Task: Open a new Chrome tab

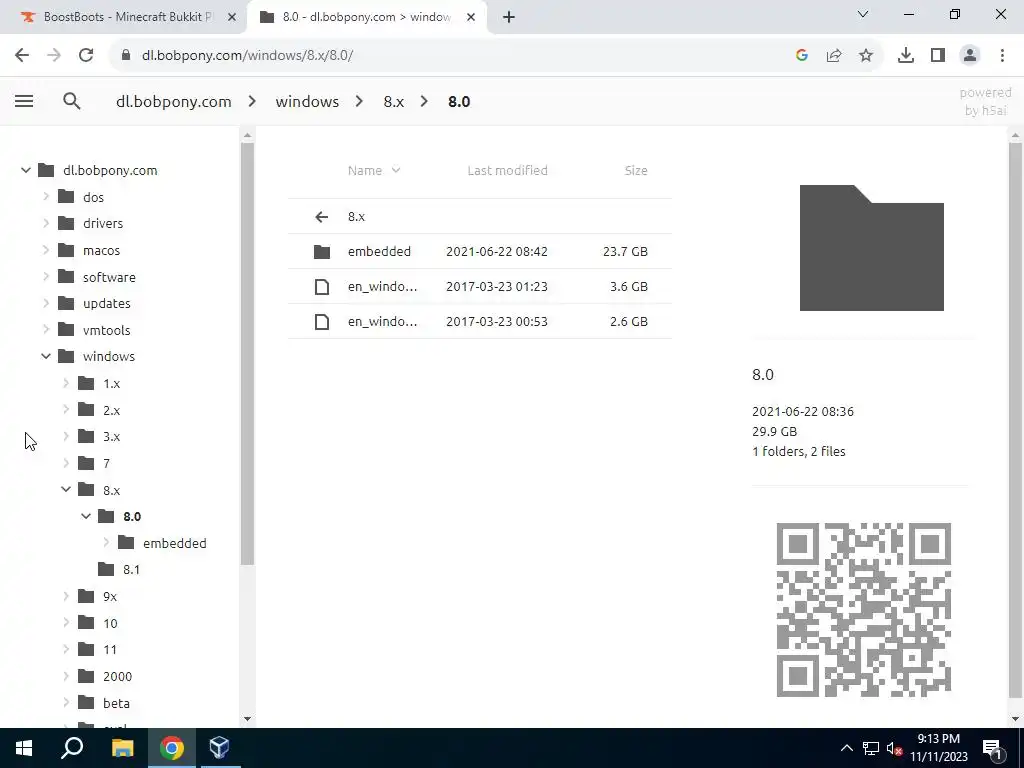Action: pos(509,17)
